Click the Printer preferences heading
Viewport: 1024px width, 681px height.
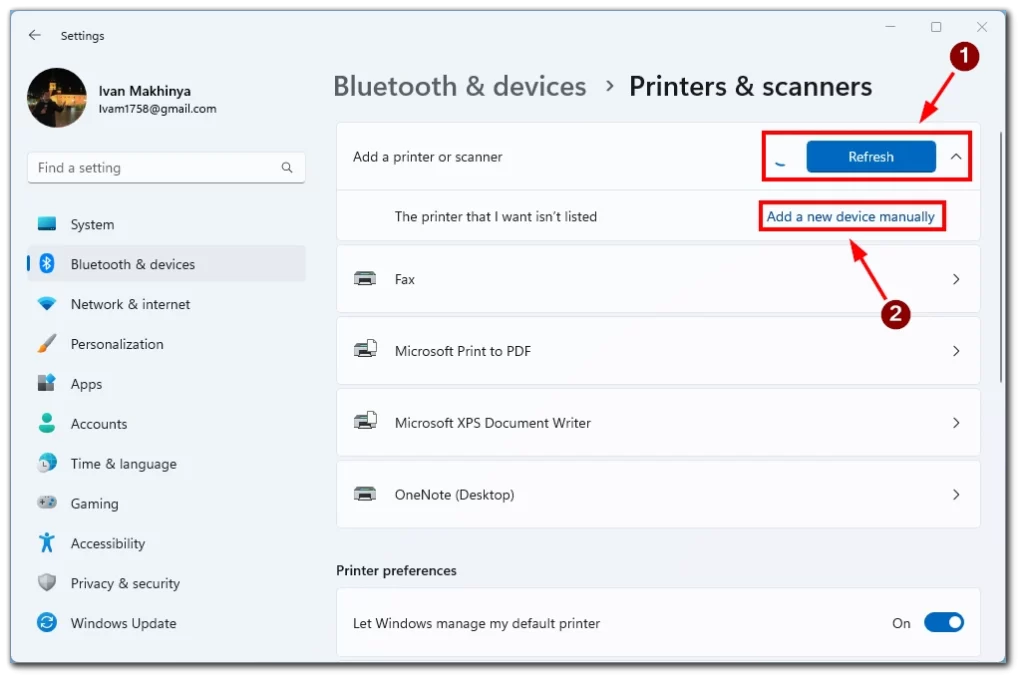(x=396, y=571)
